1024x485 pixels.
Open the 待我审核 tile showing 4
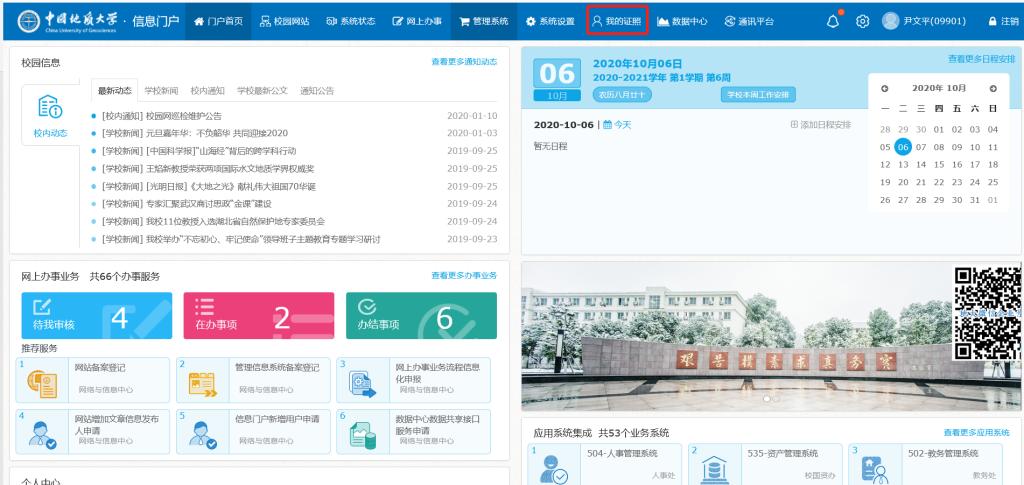[x=96, y=316]
